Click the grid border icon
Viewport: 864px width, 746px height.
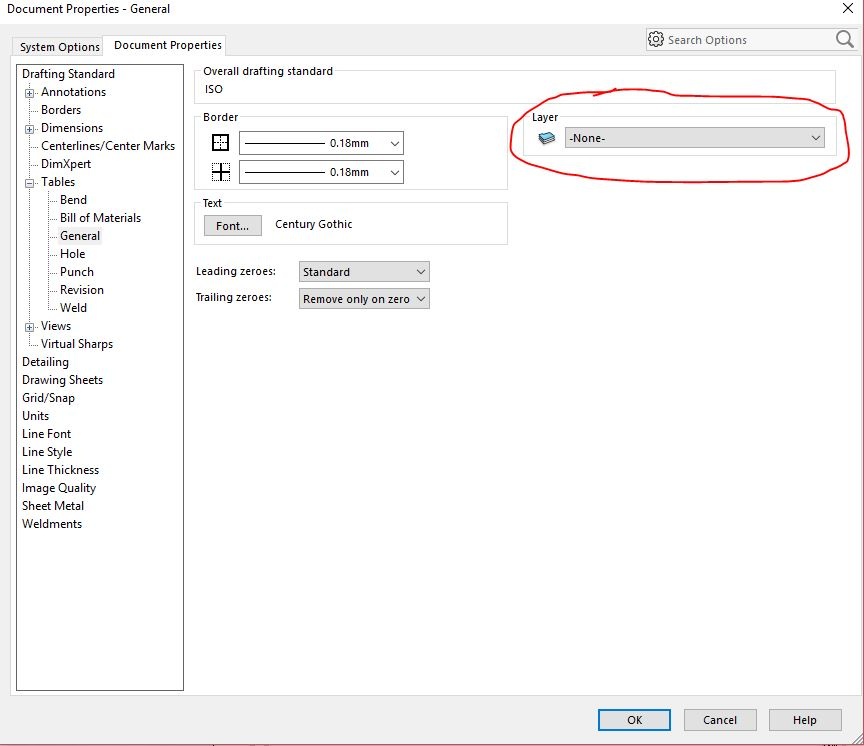click(x=220, y=172)
